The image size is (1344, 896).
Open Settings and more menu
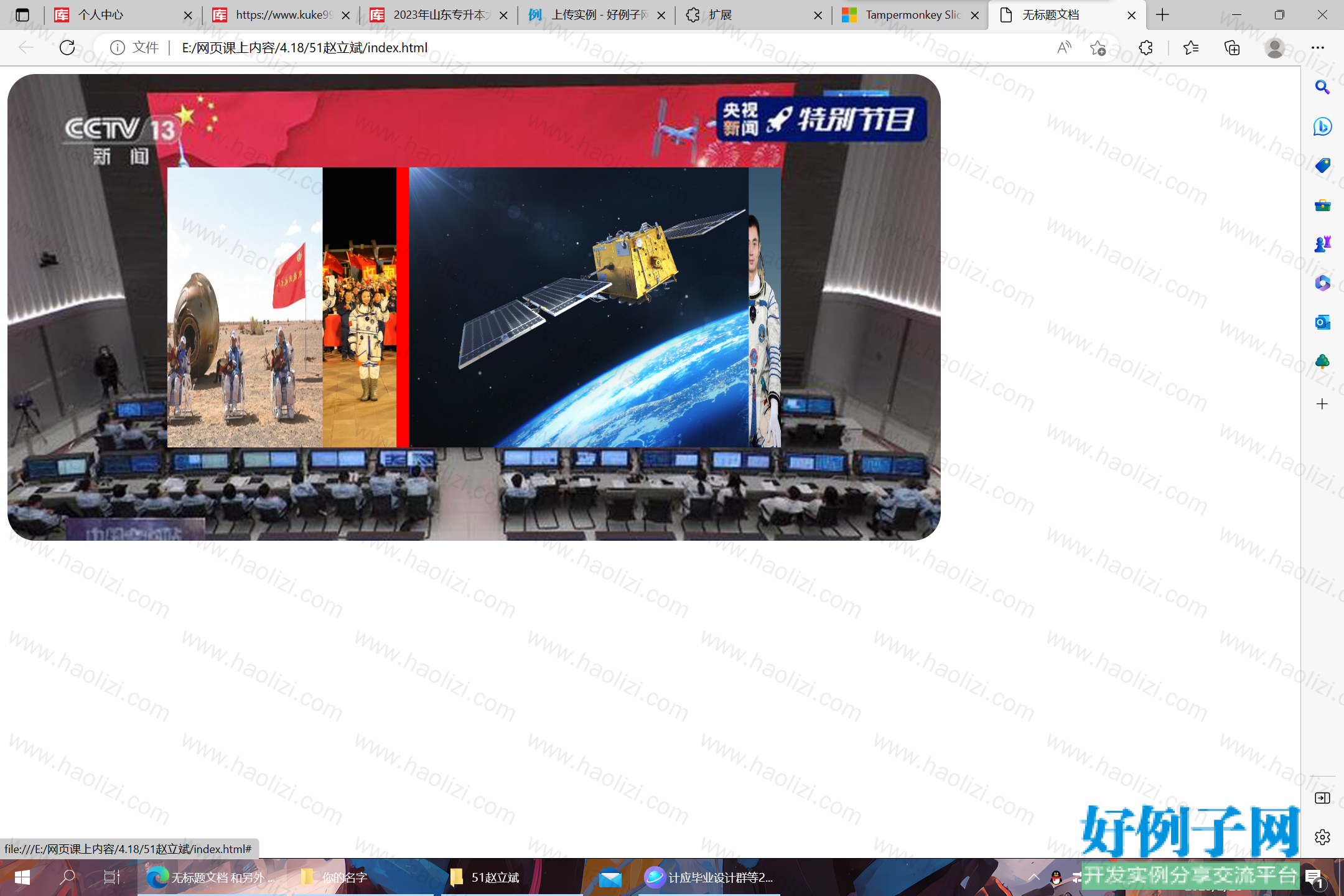1318,47
